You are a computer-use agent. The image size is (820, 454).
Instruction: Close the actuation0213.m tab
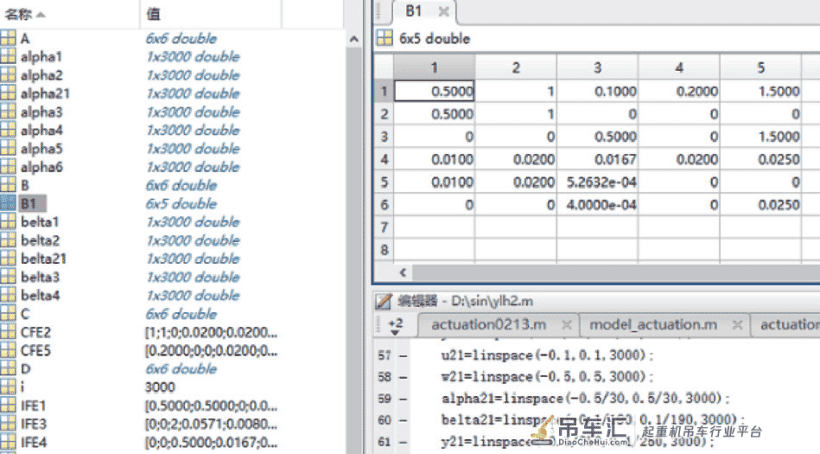pyautogui.click(x=566, y=325)
